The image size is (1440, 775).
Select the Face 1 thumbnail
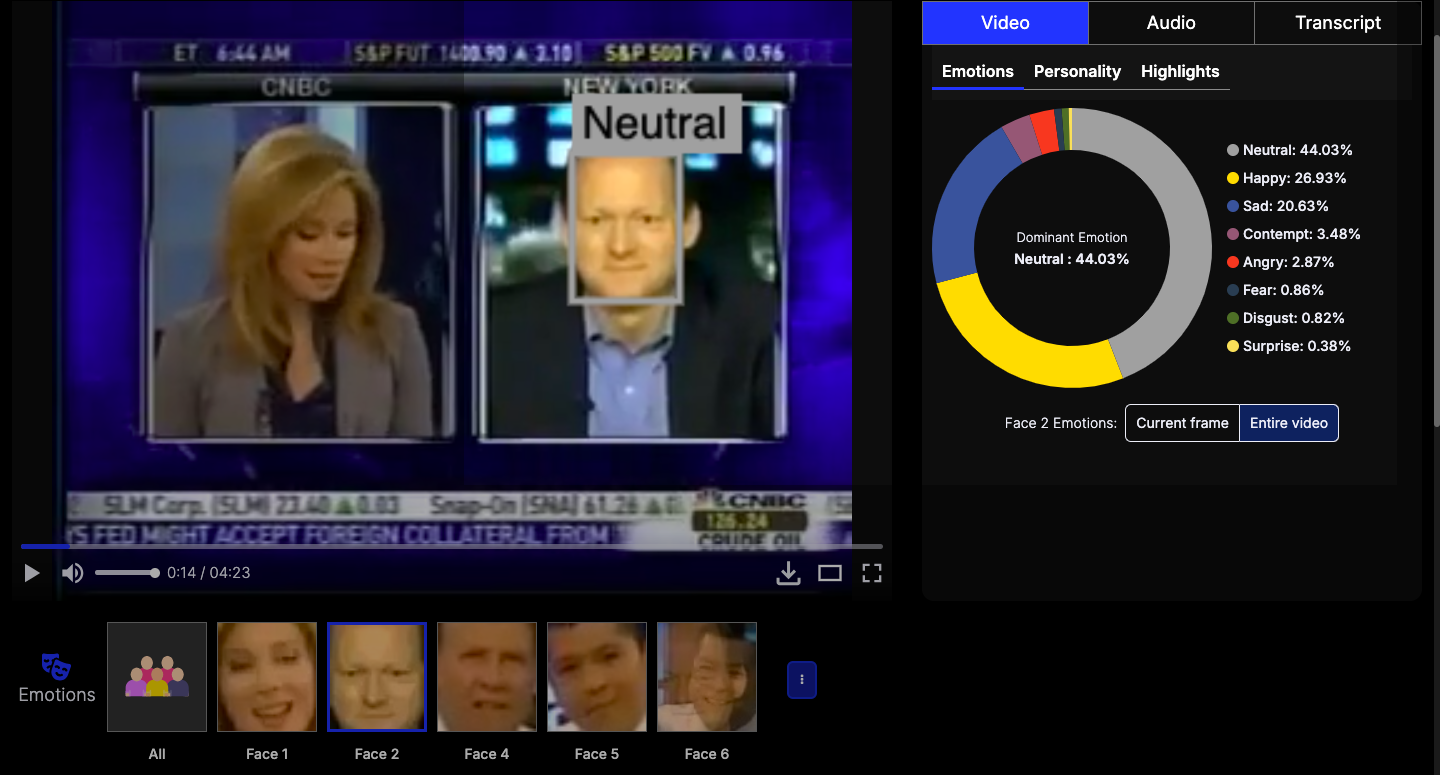[267, 677]
